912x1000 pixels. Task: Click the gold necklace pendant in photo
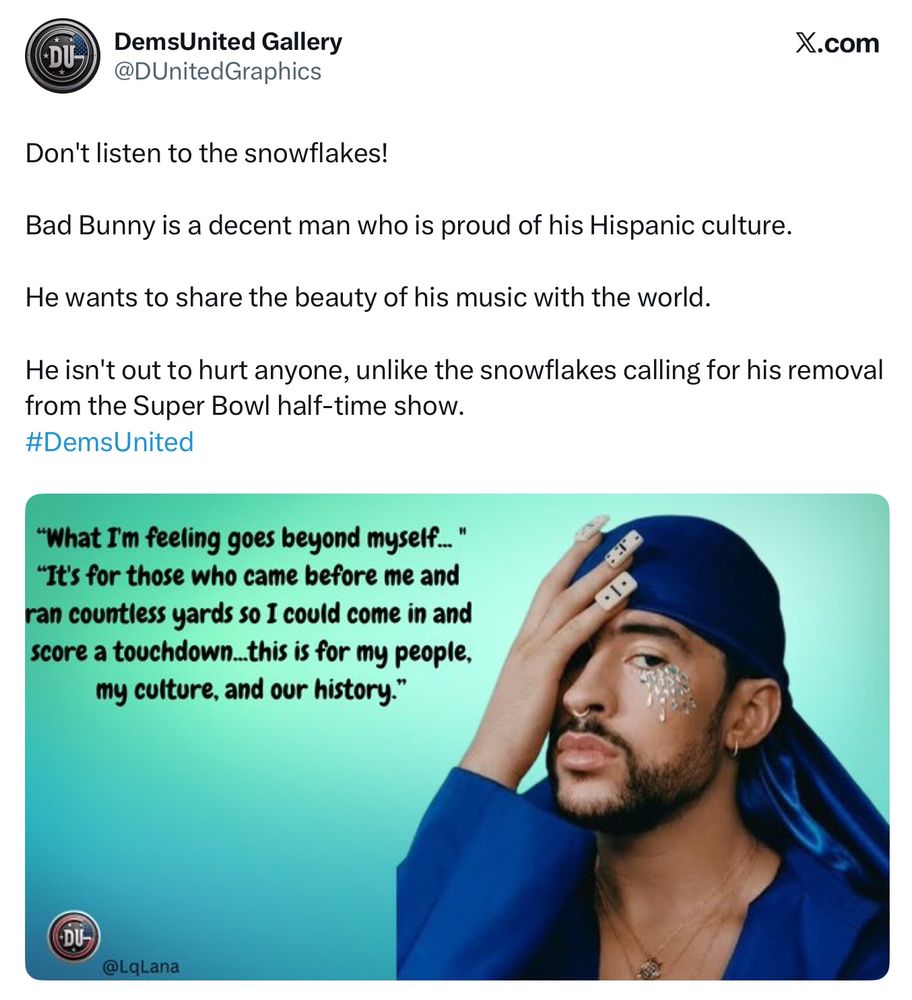(x=649, y=968)
